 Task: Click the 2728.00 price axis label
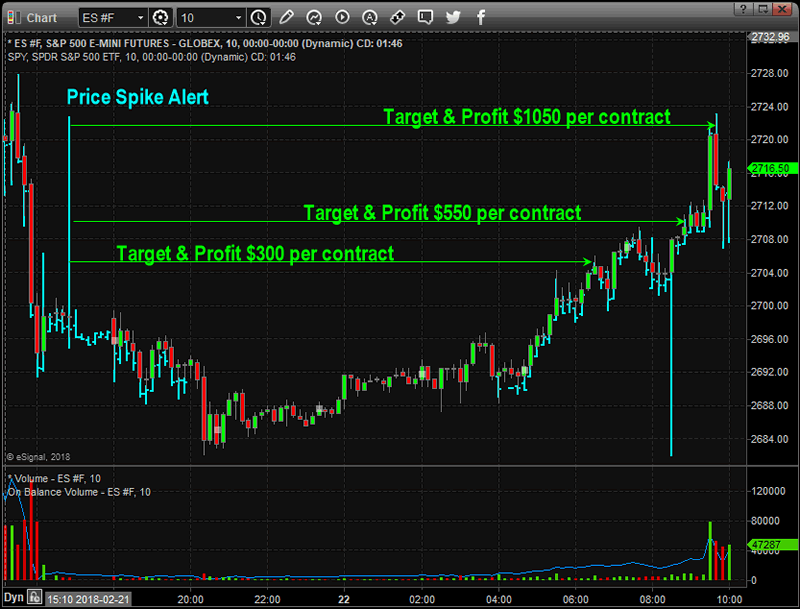pyautogui.click(x=769, y=73)
